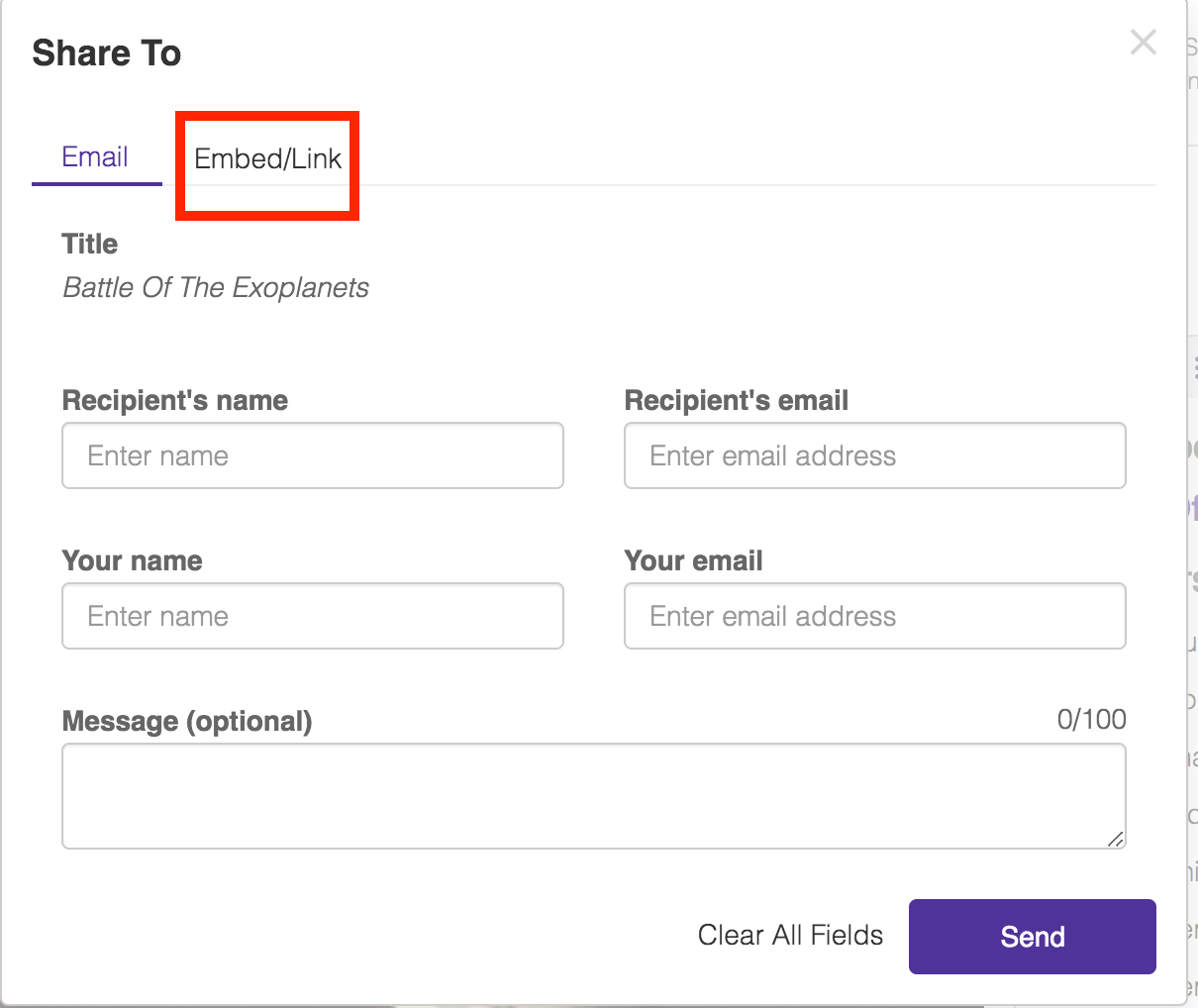This screenshot has width=1198, height=1008.
Task: Focus the Your email address field
Action: tap(874, 616)
